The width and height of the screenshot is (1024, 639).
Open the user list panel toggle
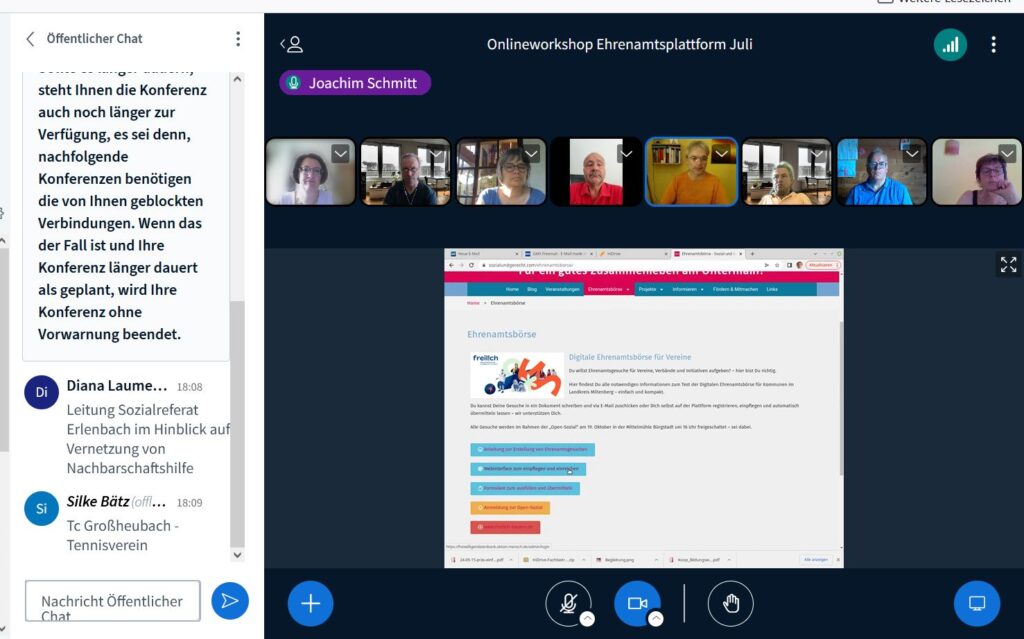pyautogui.click(x=291, y=44)
